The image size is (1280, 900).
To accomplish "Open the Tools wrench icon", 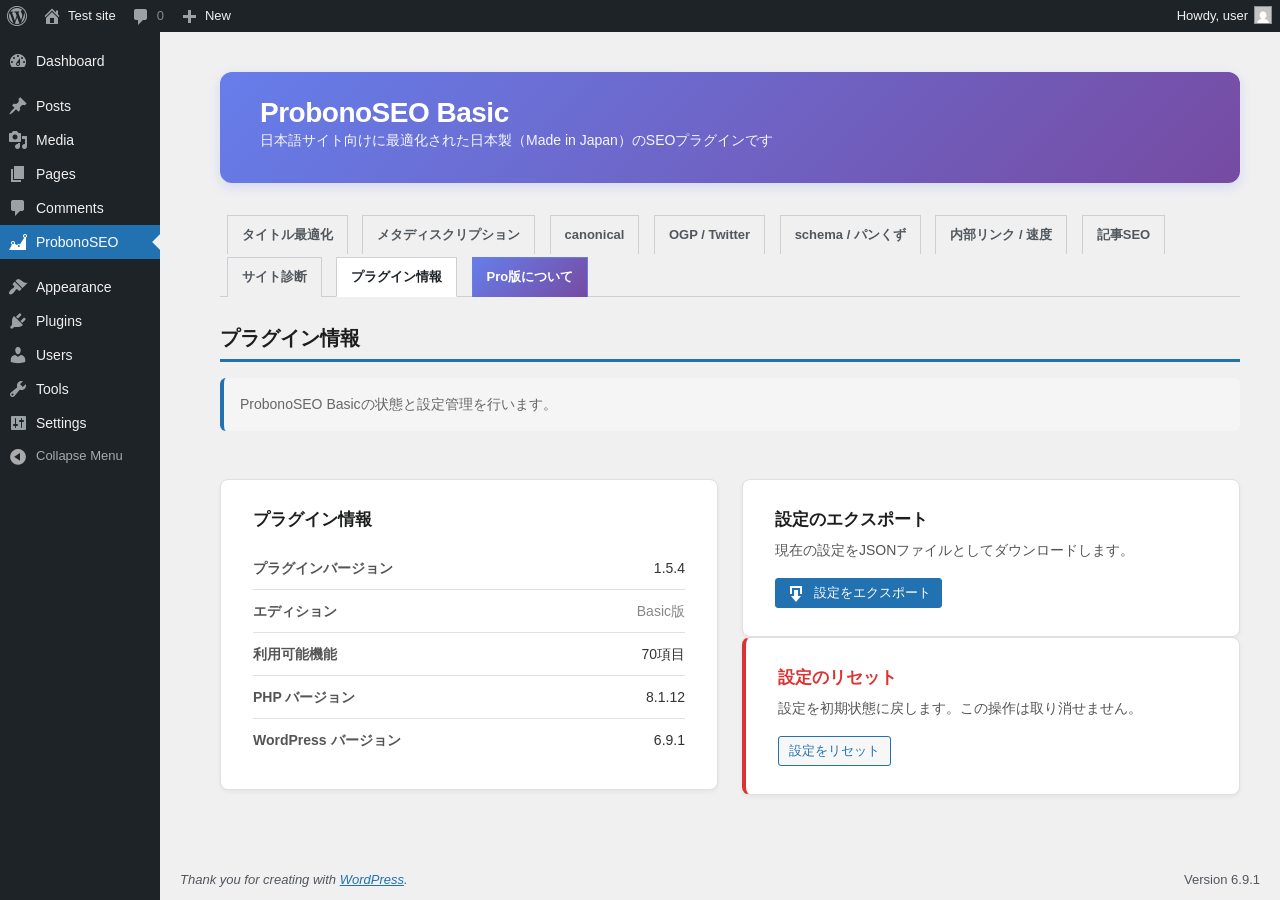I will click(x=18, y=389).
